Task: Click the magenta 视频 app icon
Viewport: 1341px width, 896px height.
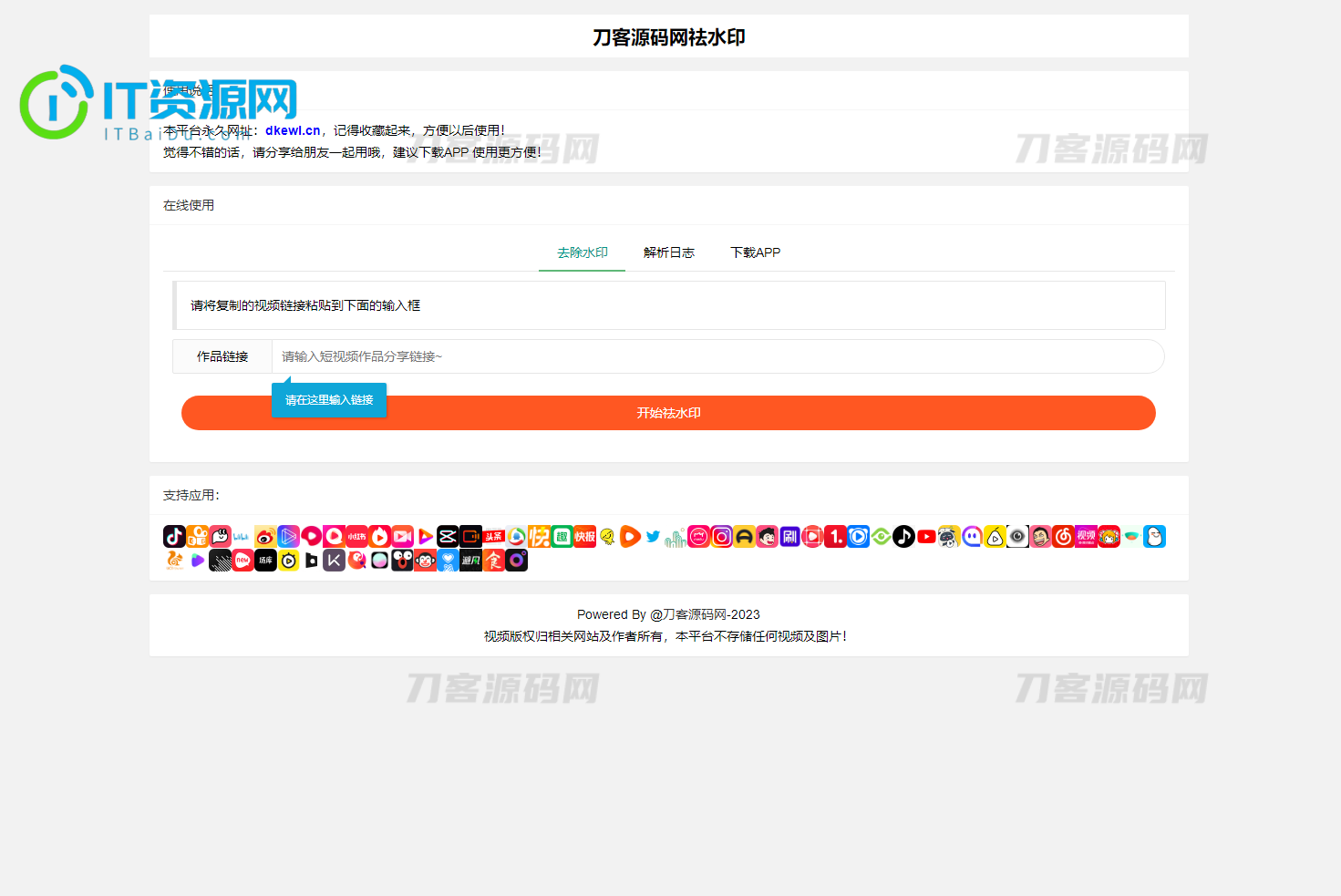Action: coord(1086,536)
